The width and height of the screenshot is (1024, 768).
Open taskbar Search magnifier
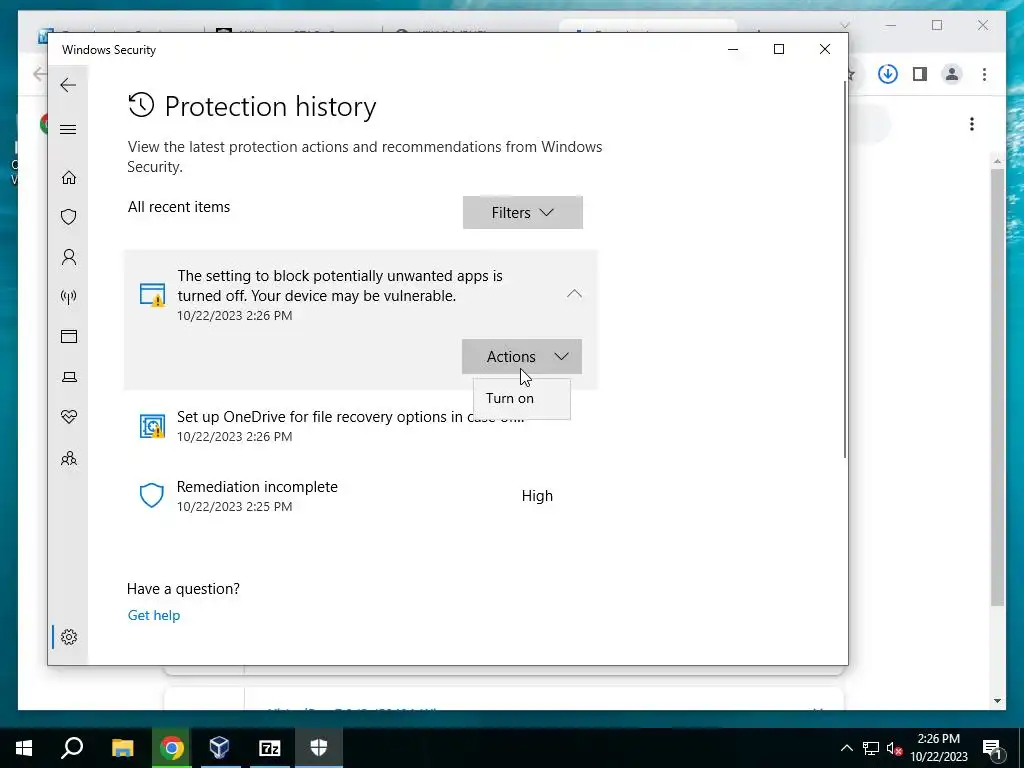(72, 748)
